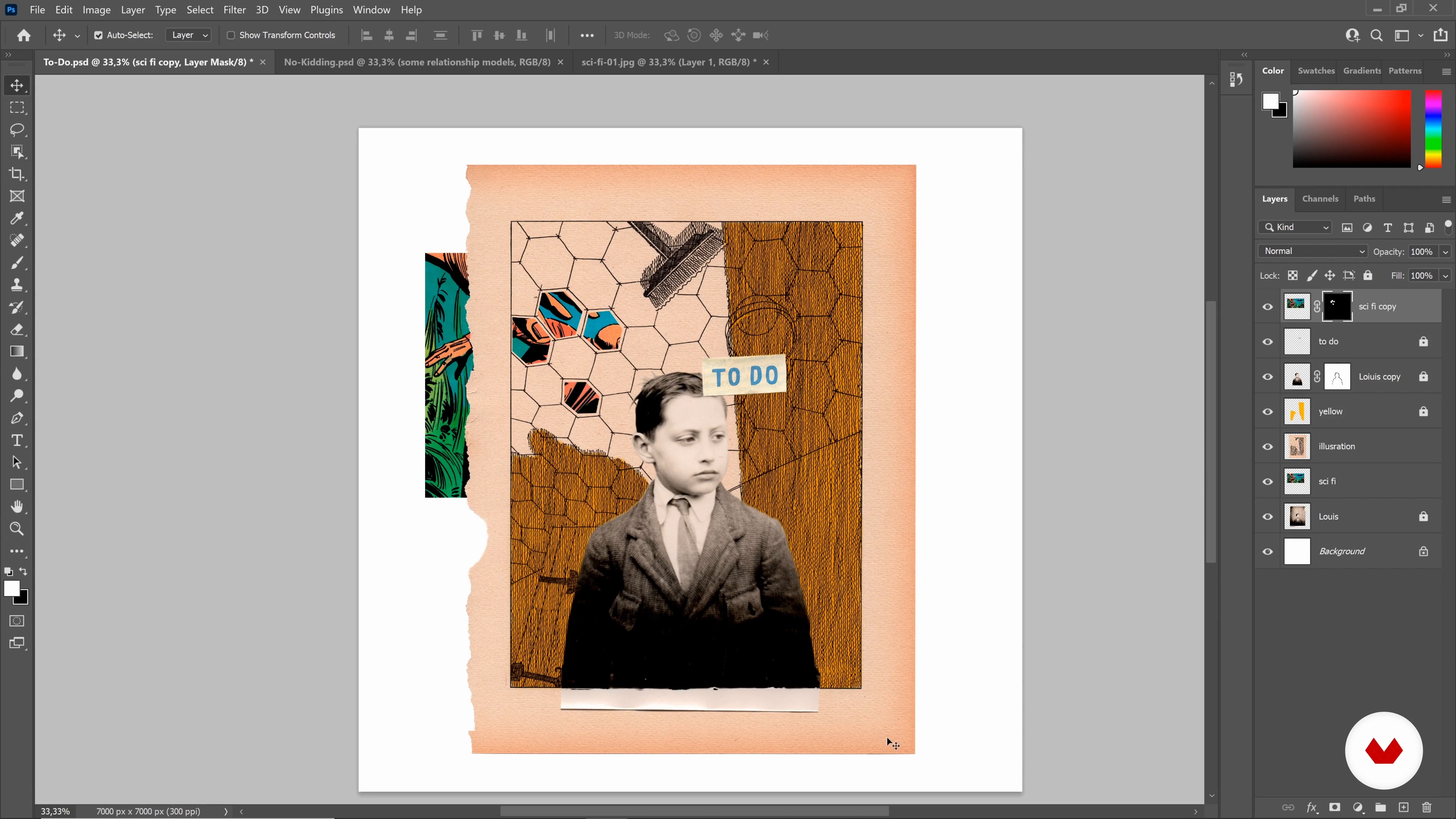Toggle the Auto-Select checkbox
The width and height of the screenshot is (1456, 819).
[98, 35]
